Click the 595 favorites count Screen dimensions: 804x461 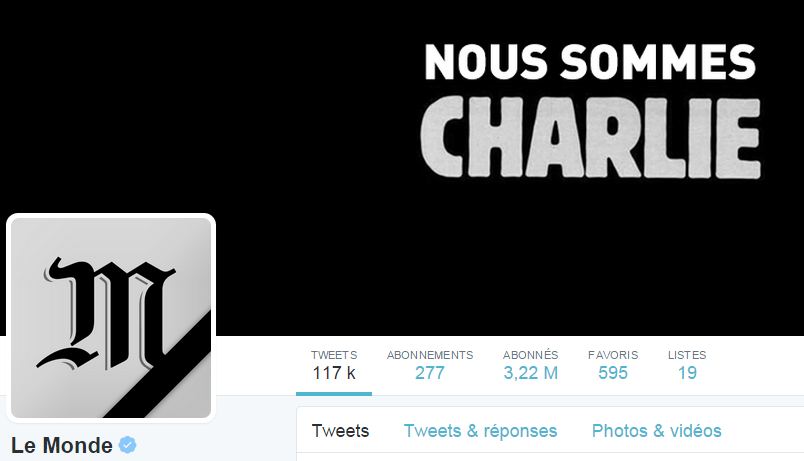tap(613, 373)
